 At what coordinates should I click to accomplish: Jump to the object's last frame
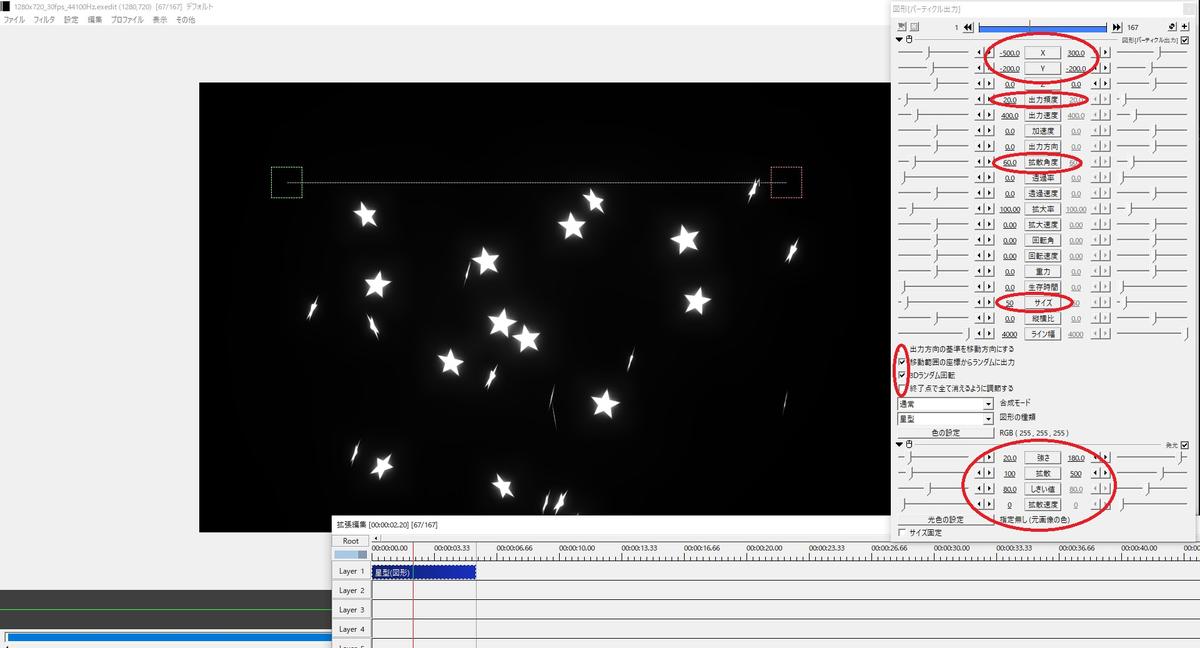click(x=1116, y=27)
